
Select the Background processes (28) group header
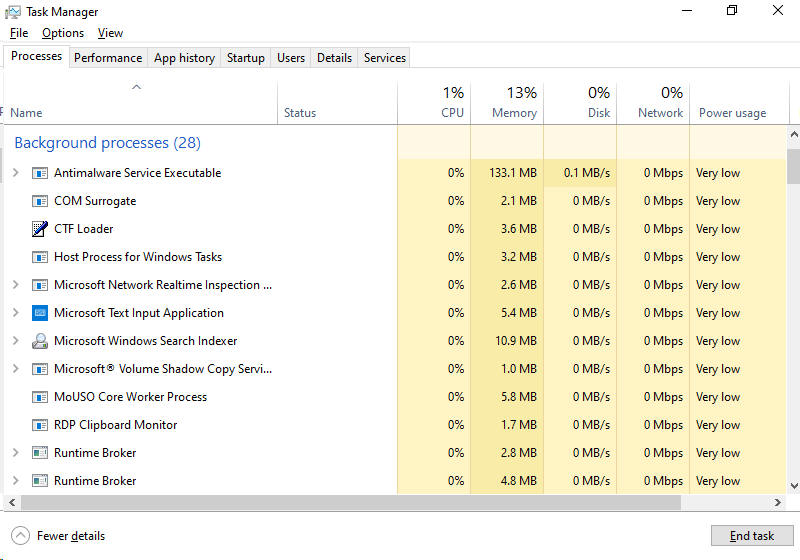108,143
